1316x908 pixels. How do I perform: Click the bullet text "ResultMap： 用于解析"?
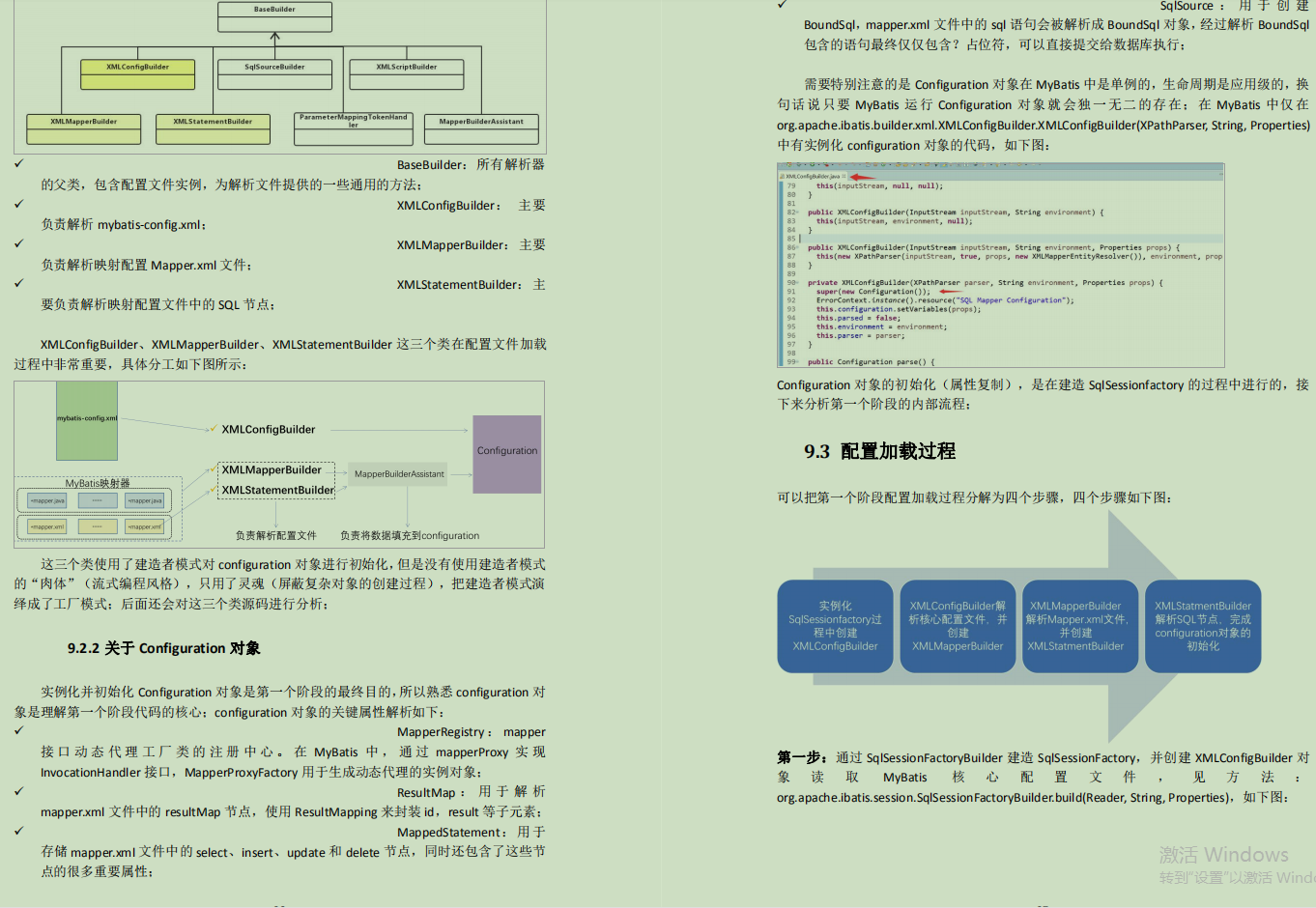point(471,792)
